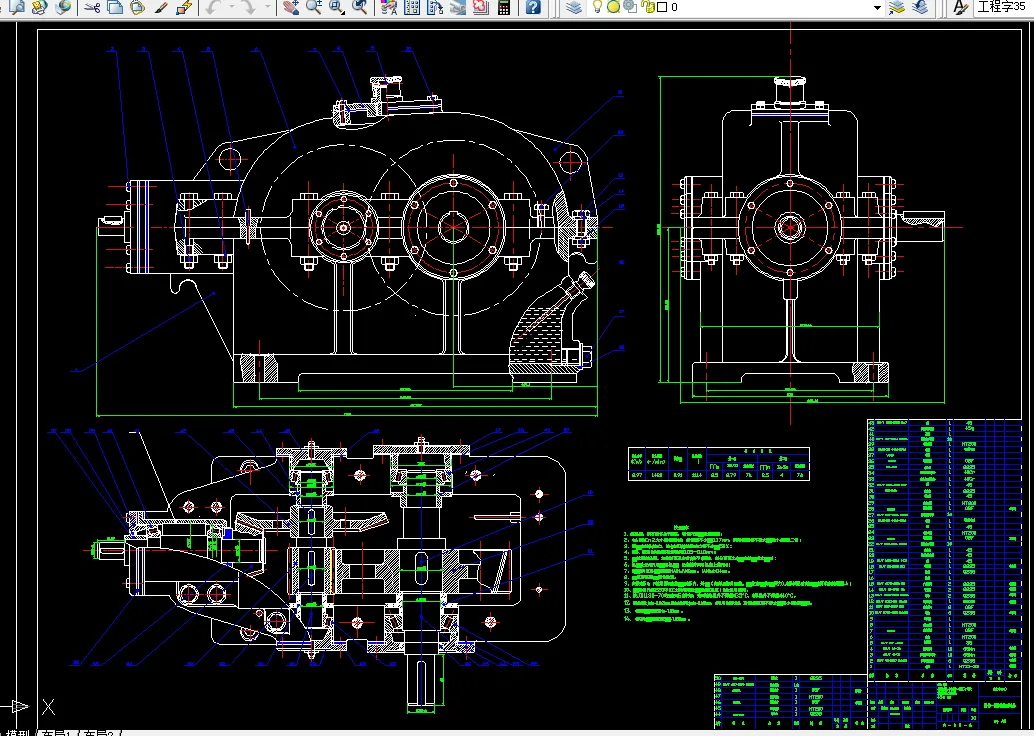Activate the Pan hand tool
This screenshot has width=1034, height=736.
[x=291, y=7]
